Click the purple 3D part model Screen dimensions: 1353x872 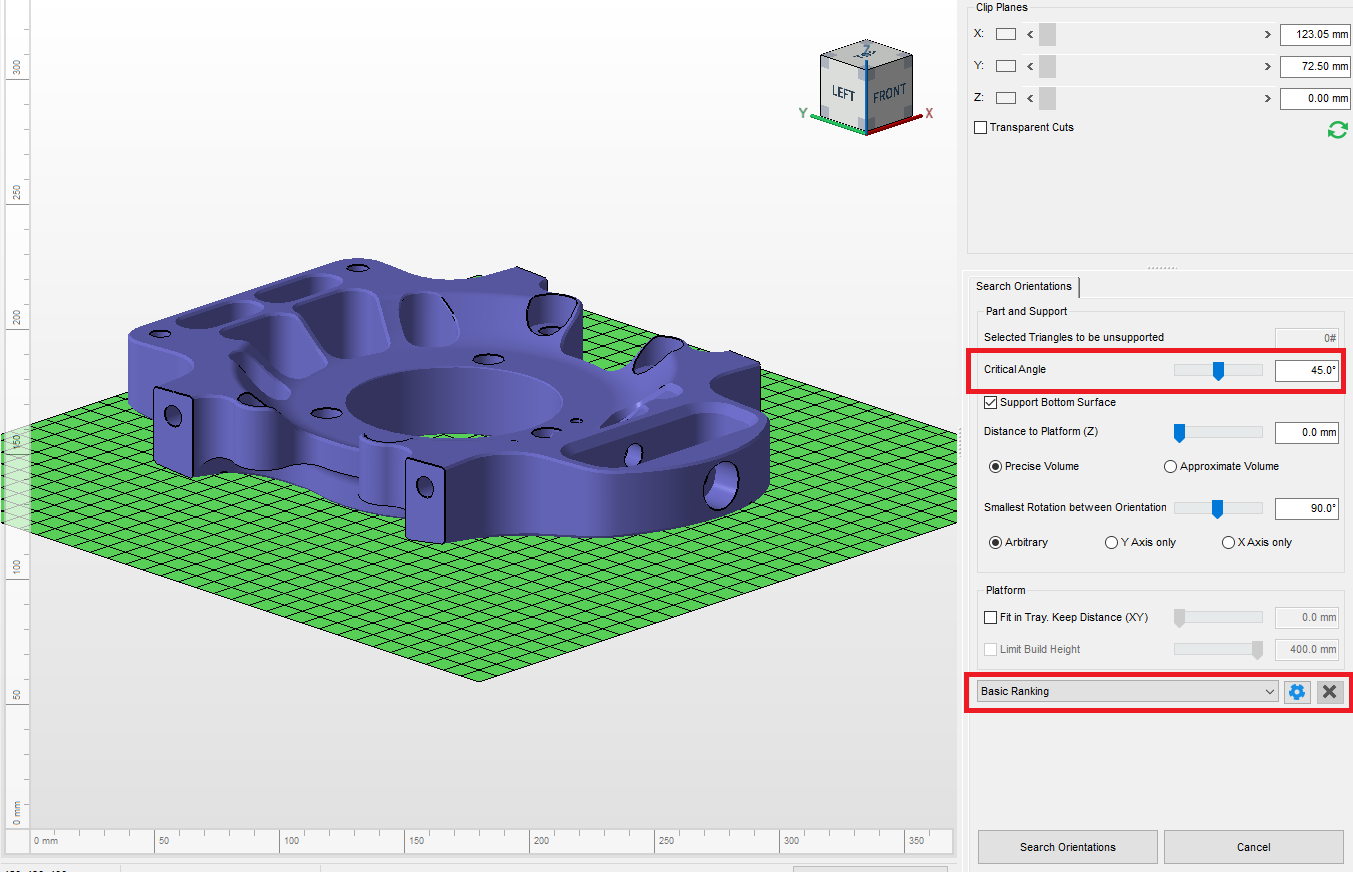point(450,400)
